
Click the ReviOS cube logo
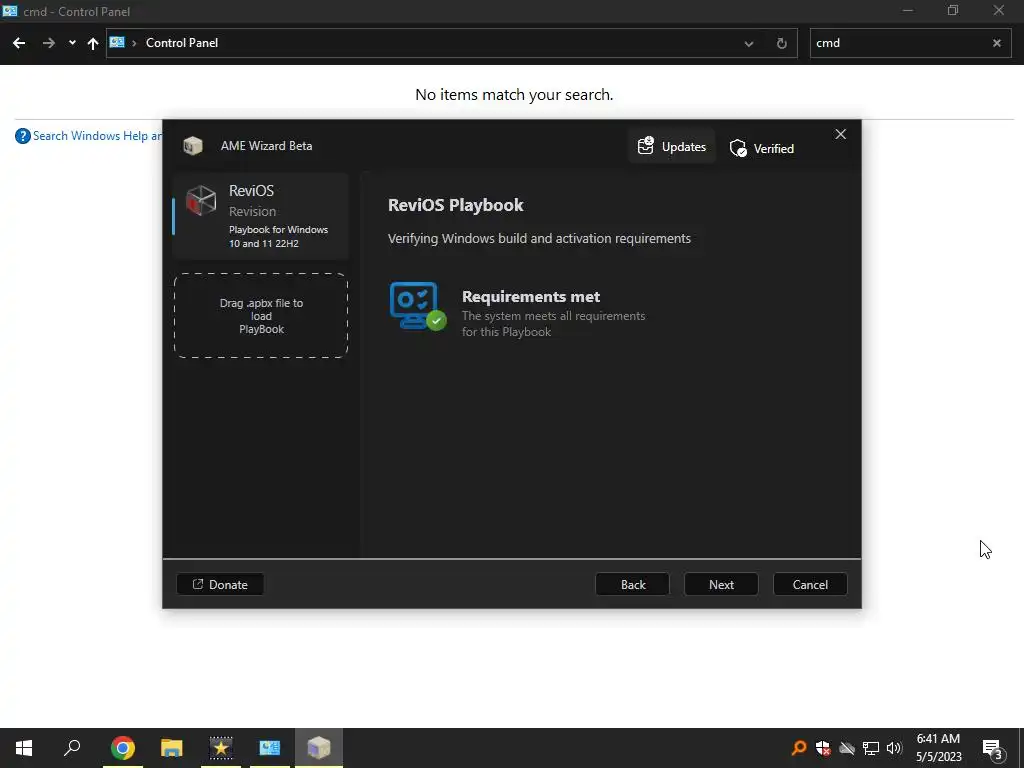click(x=200, y=199)
